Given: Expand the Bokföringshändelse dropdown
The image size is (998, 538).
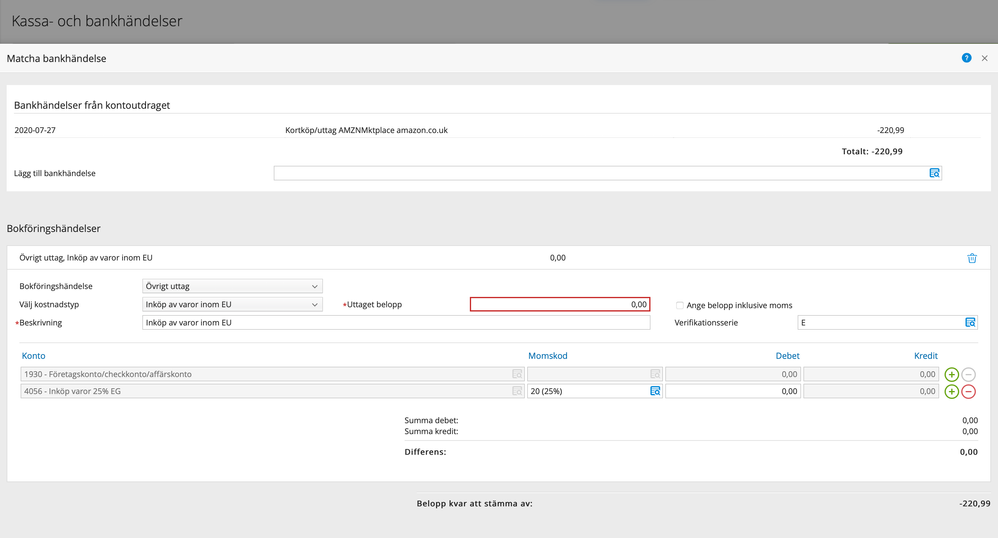Looking at the screenshot, I should pos(232,286).
